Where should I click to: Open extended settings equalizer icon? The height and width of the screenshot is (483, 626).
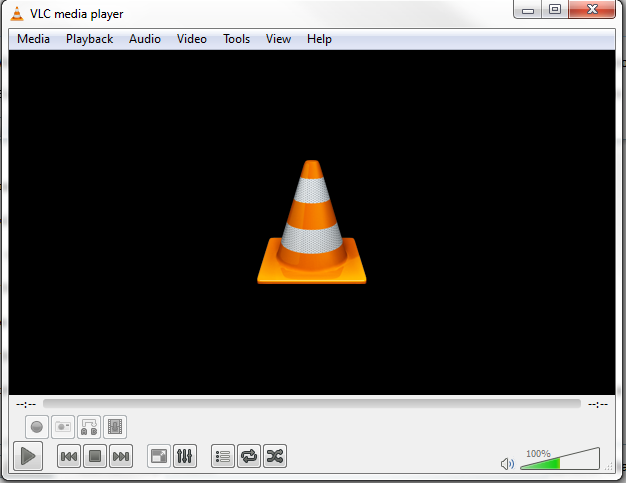click(185, 457)
